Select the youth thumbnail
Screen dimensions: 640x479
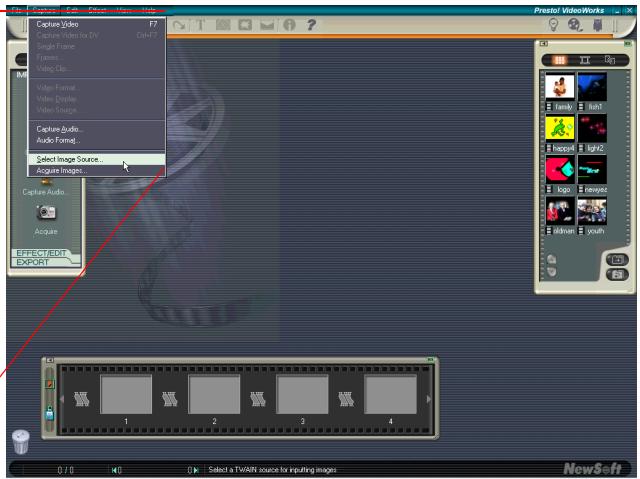click(592, 211)
